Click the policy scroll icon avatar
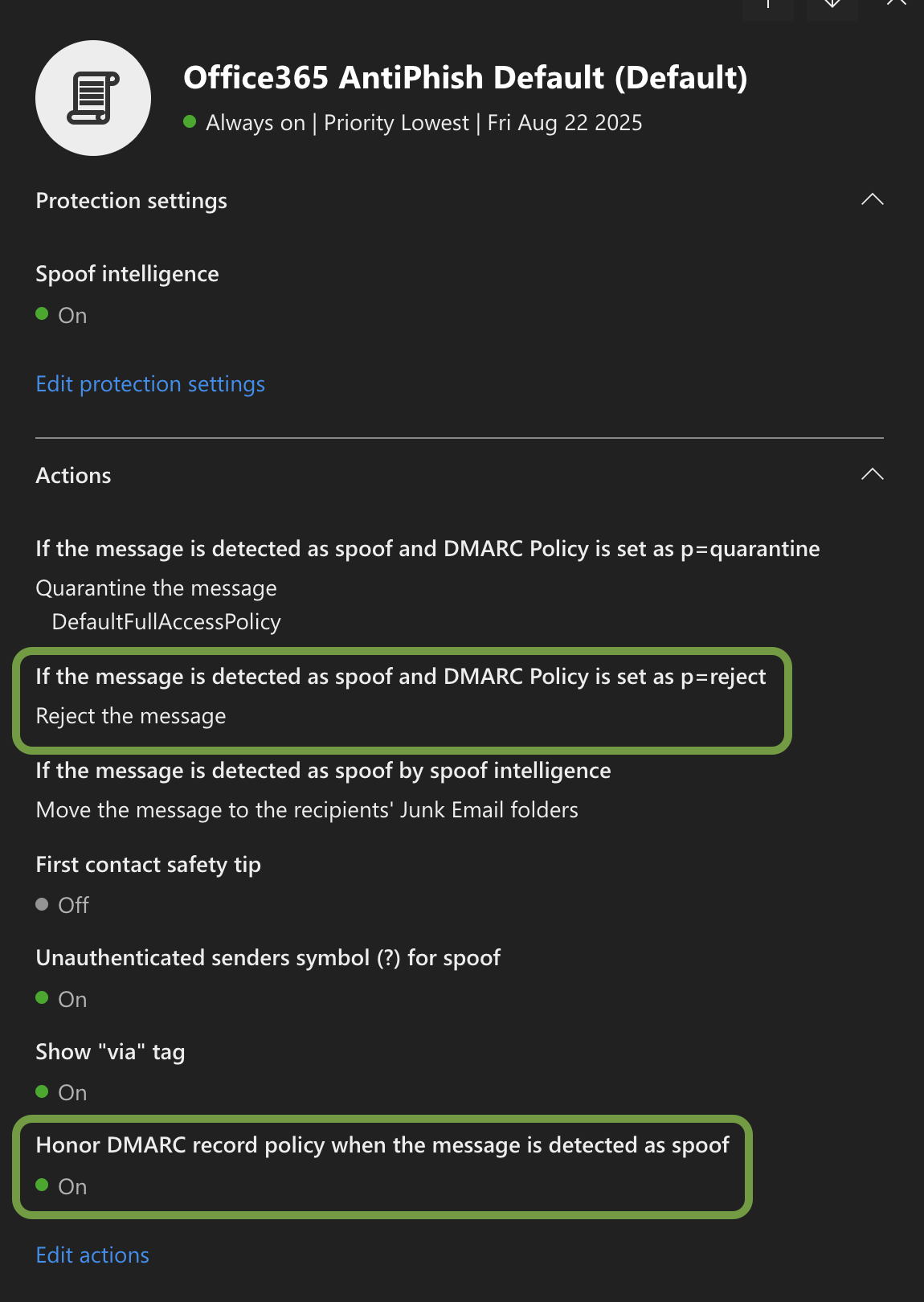This screenshot has width=924, height=1302. pyautogui.click(x=93, y=96)
